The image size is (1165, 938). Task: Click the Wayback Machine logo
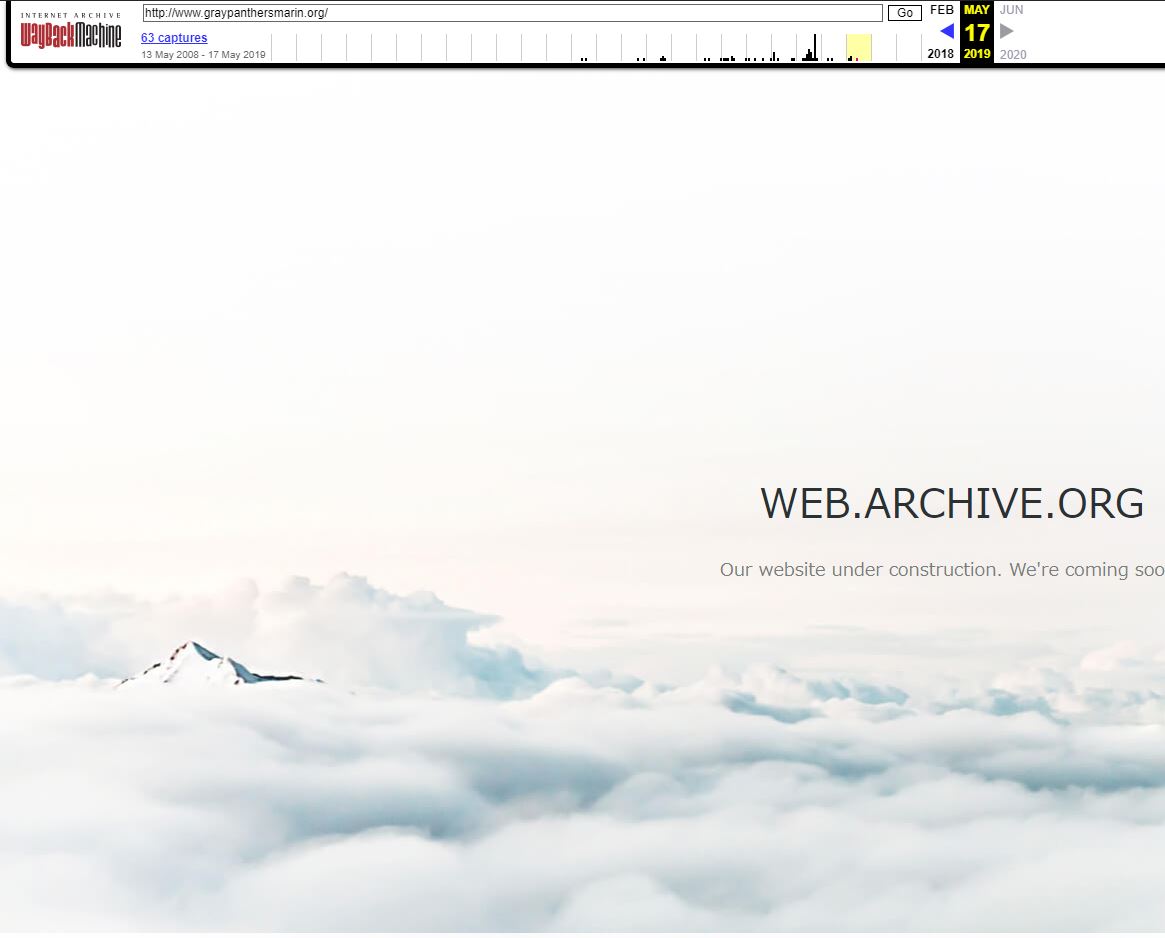point(71,32)
